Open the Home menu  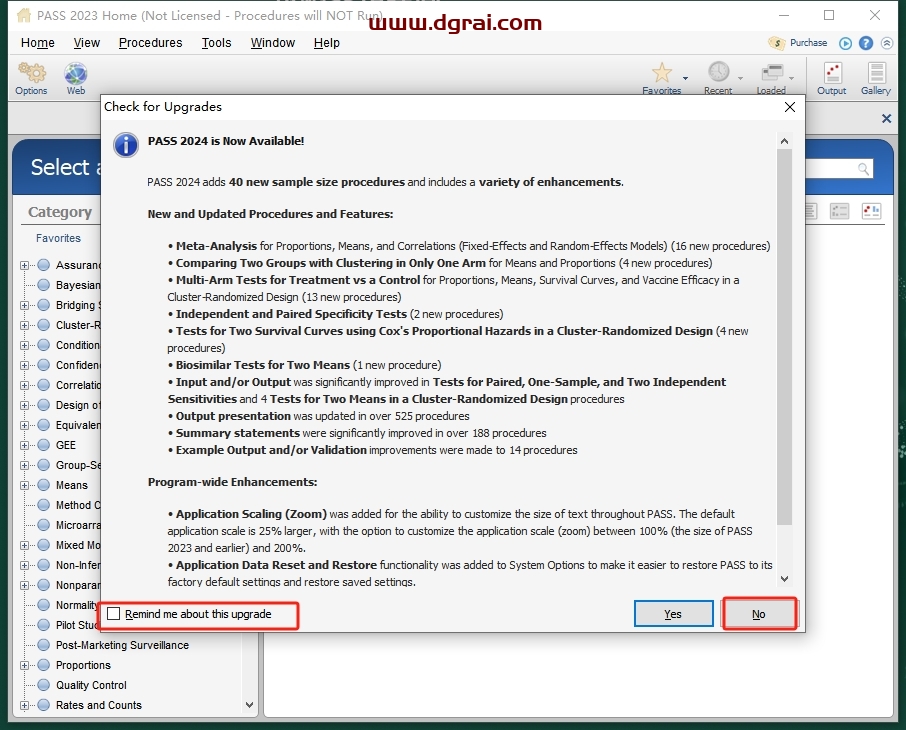click(x=38, y=43)
